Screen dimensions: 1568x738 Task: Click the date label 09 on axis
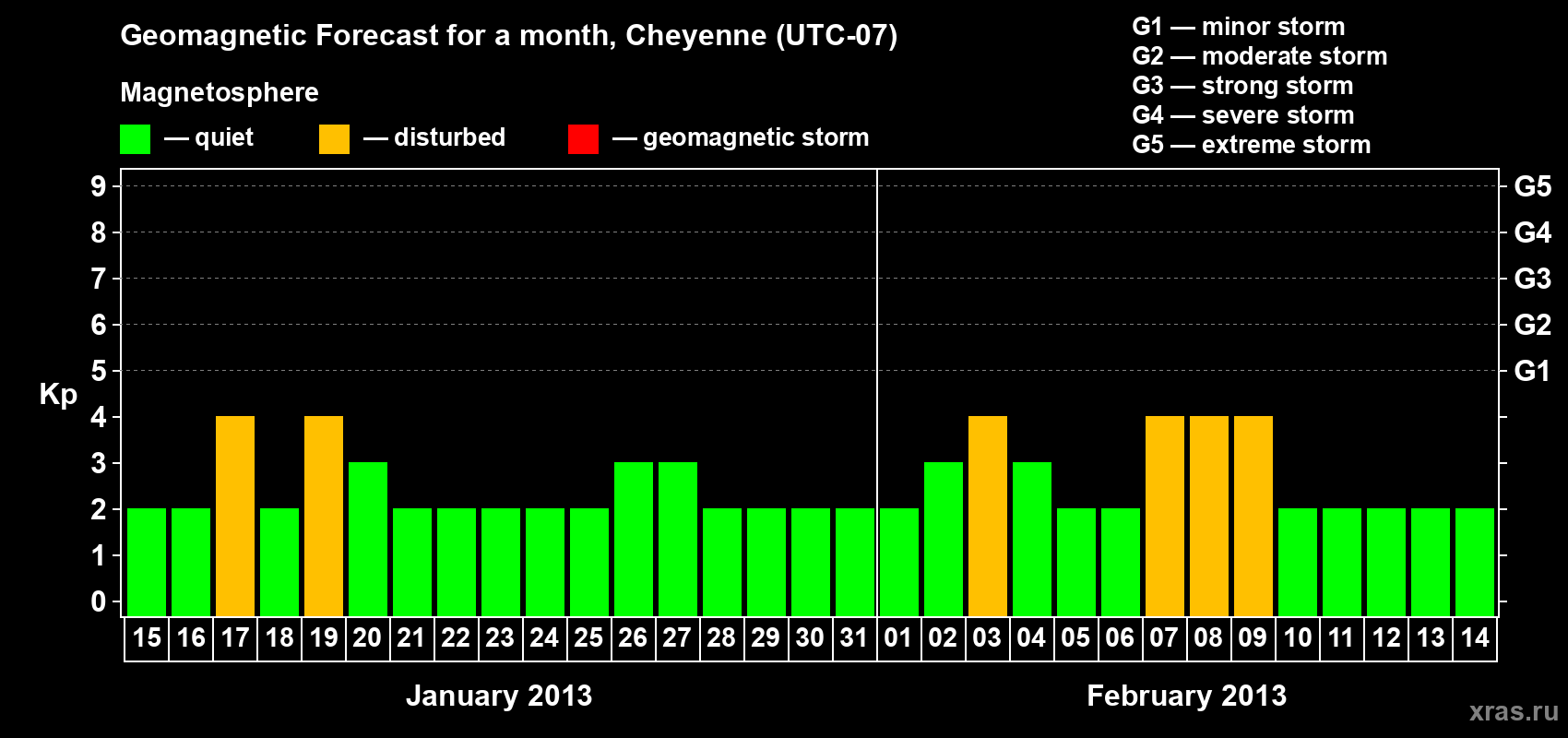[1253, 638]
